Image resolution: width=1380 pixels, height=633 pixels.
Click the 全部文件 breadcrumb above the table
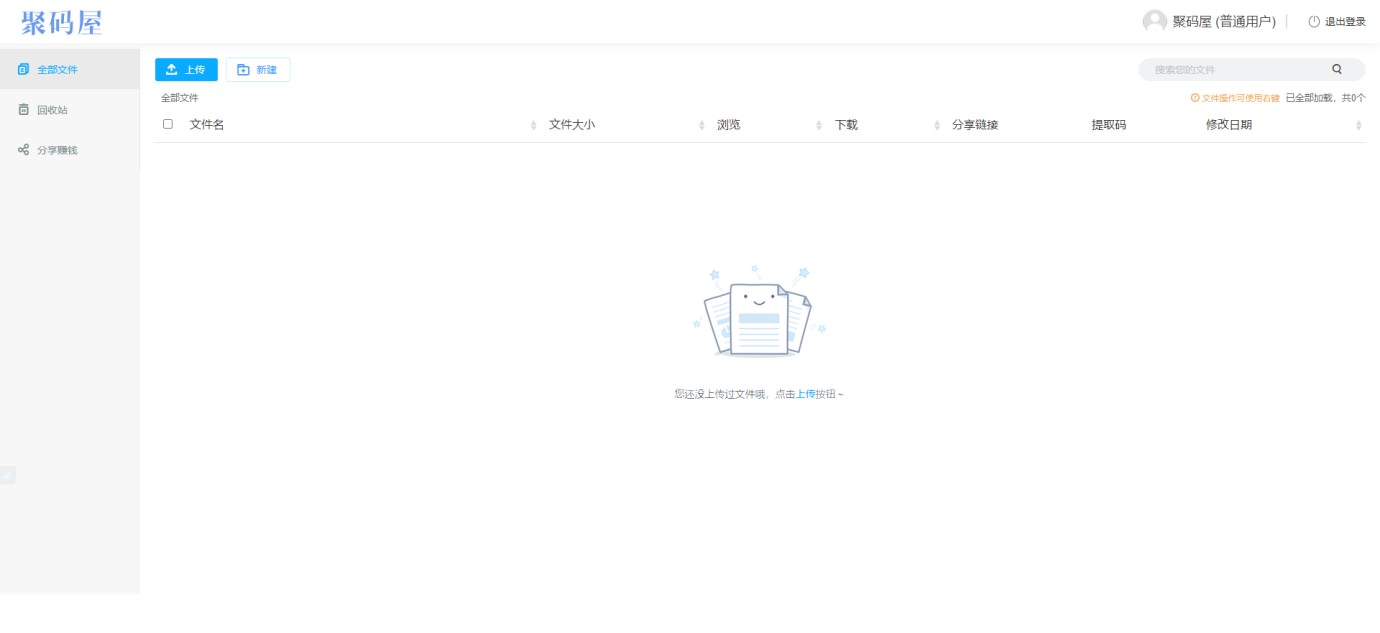click(180, 98)
